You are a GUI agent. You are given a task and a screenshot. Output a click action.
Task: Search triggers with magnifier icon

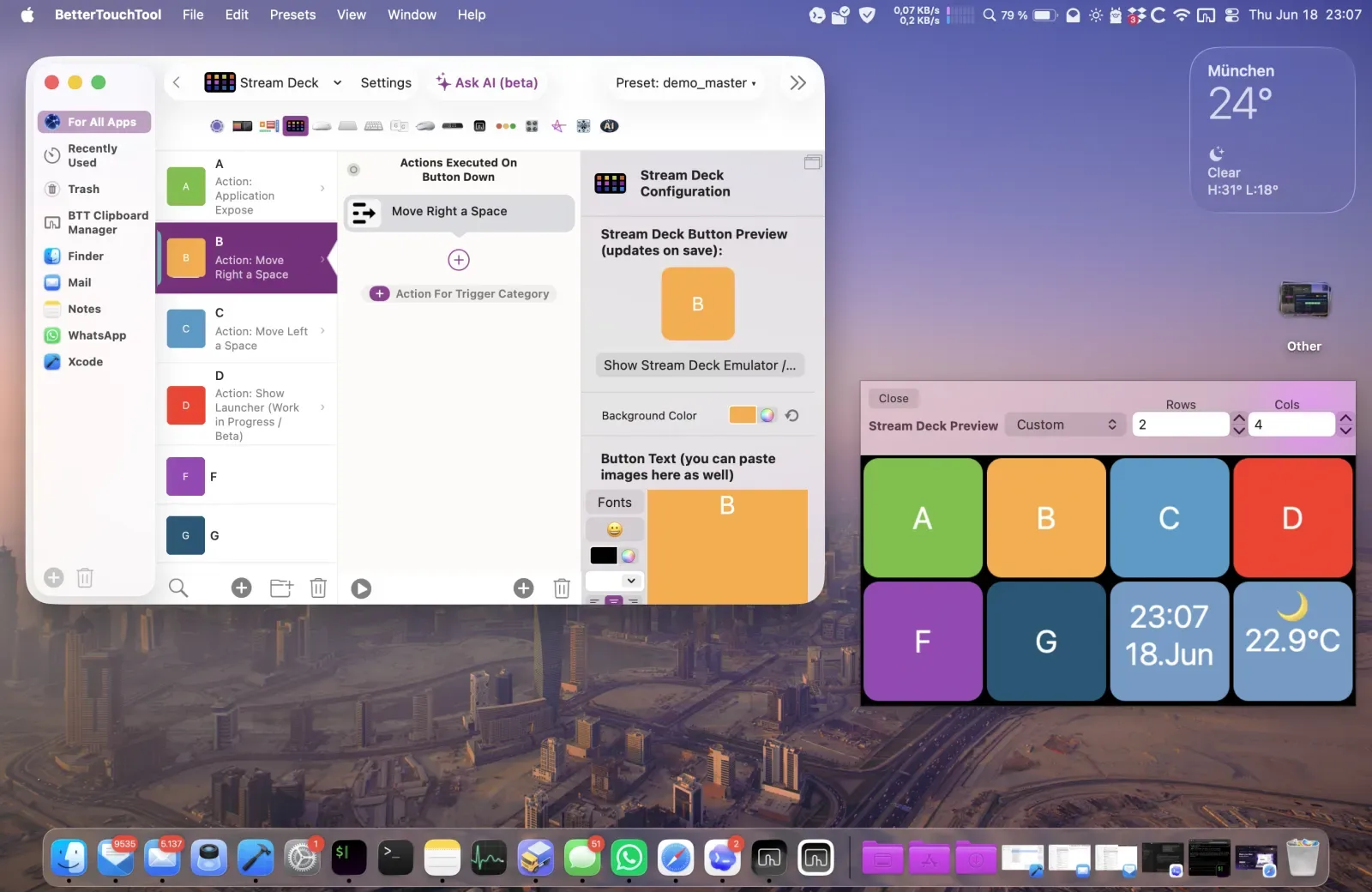coord(178,588)
